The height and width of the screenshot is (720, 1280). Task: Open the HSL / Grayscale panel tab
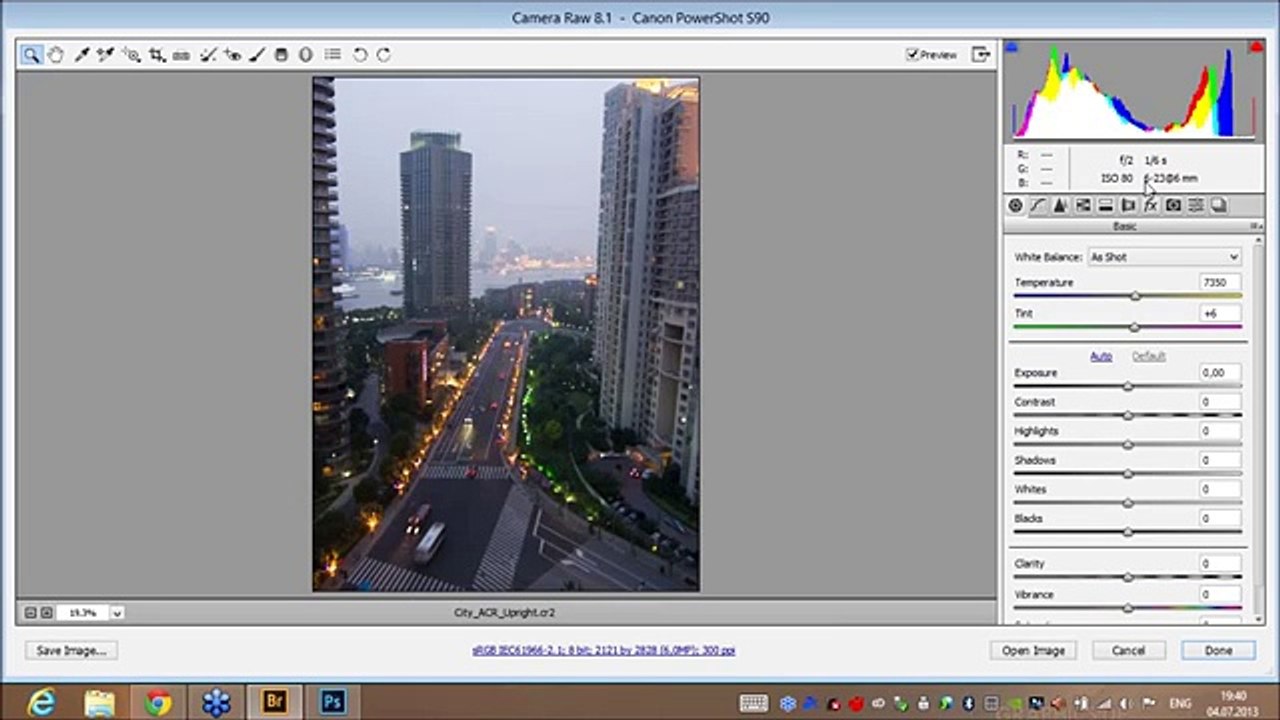(1083, 205)
